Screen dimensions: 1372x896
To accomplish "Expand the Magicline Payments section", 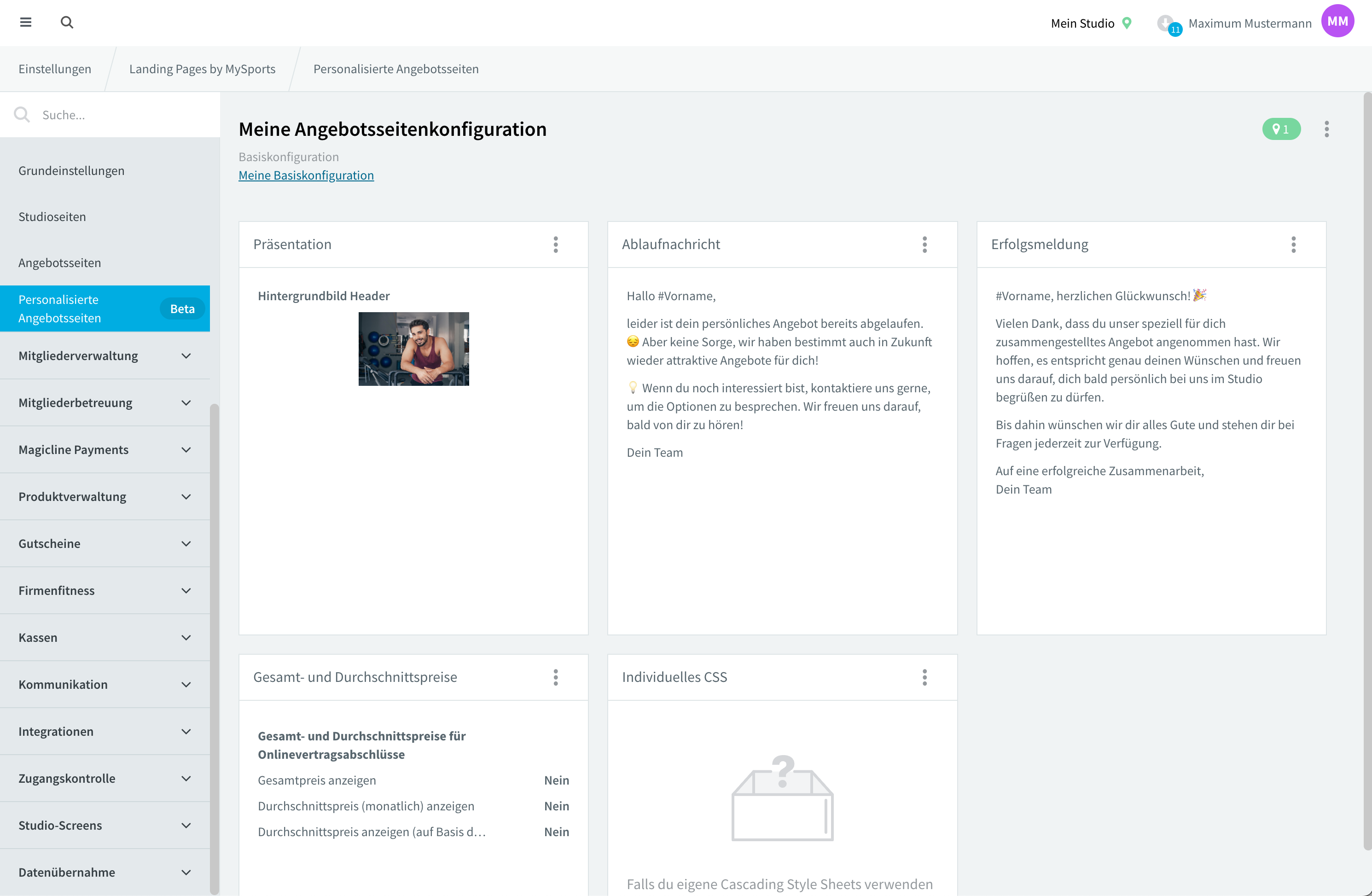I will point(105,450).
